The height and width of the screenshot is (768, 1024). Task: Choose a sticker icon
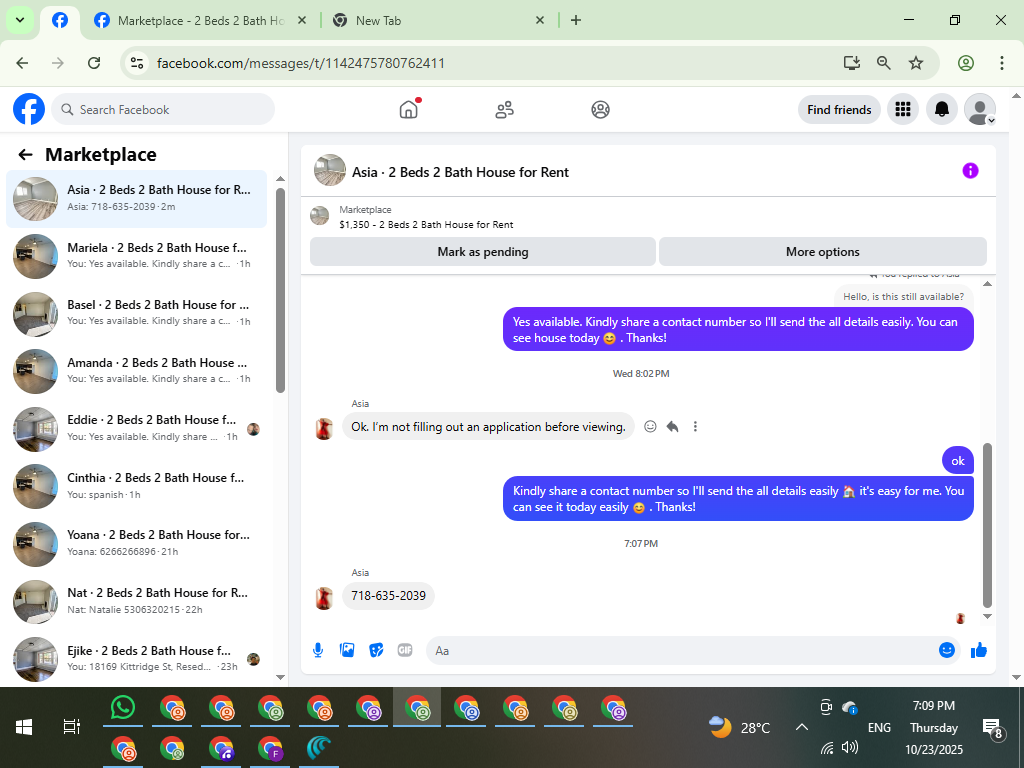click(376, 650)
